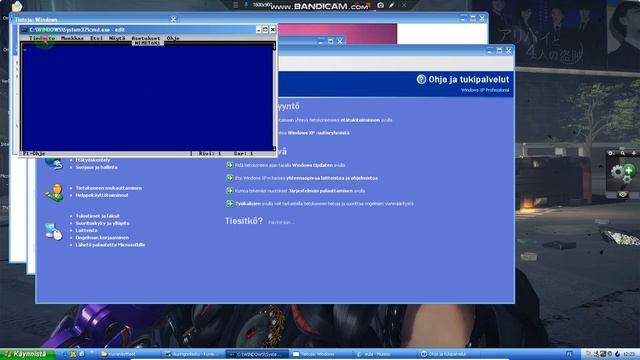
Task: Open the Ohje menu in the edit window
Action: 173,38
